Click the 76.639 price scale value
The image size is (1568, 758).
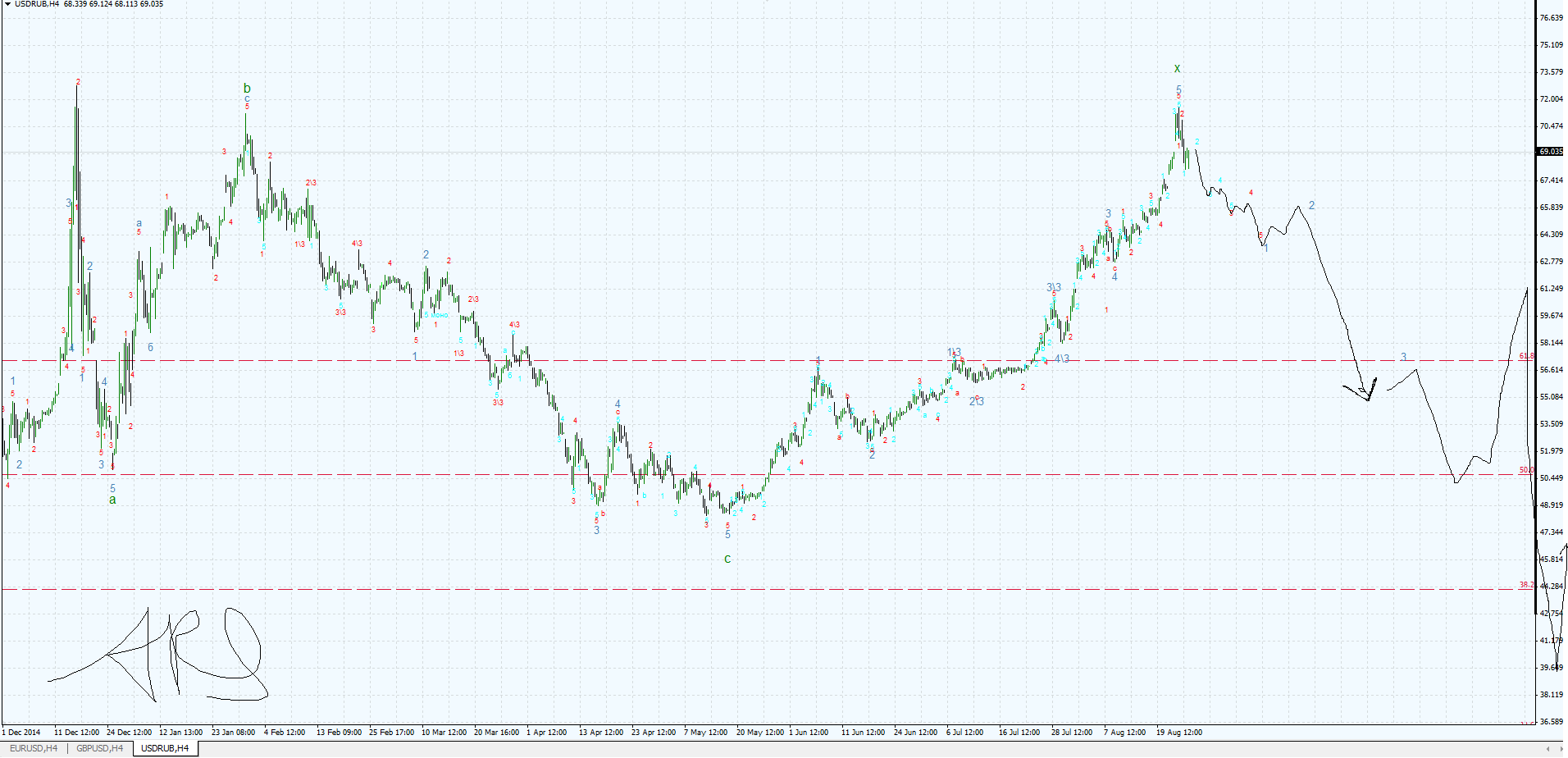[1551, 18]
